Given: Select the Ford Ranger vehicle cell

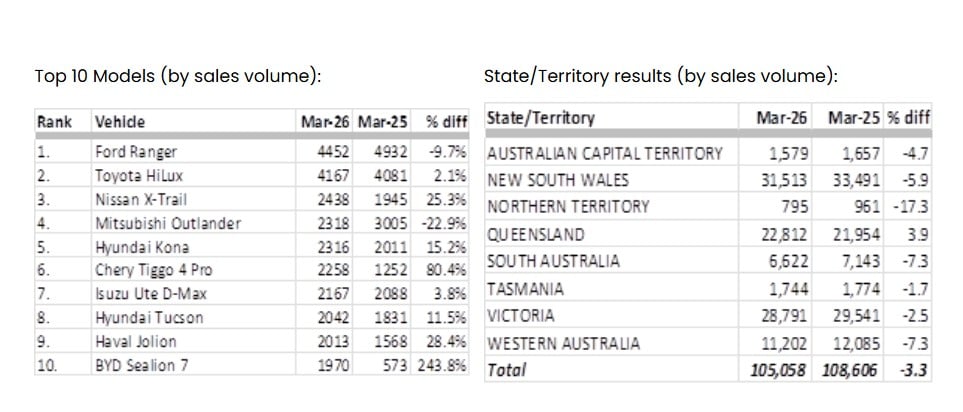Looking at the screenshot, I should tap(136, 153).
